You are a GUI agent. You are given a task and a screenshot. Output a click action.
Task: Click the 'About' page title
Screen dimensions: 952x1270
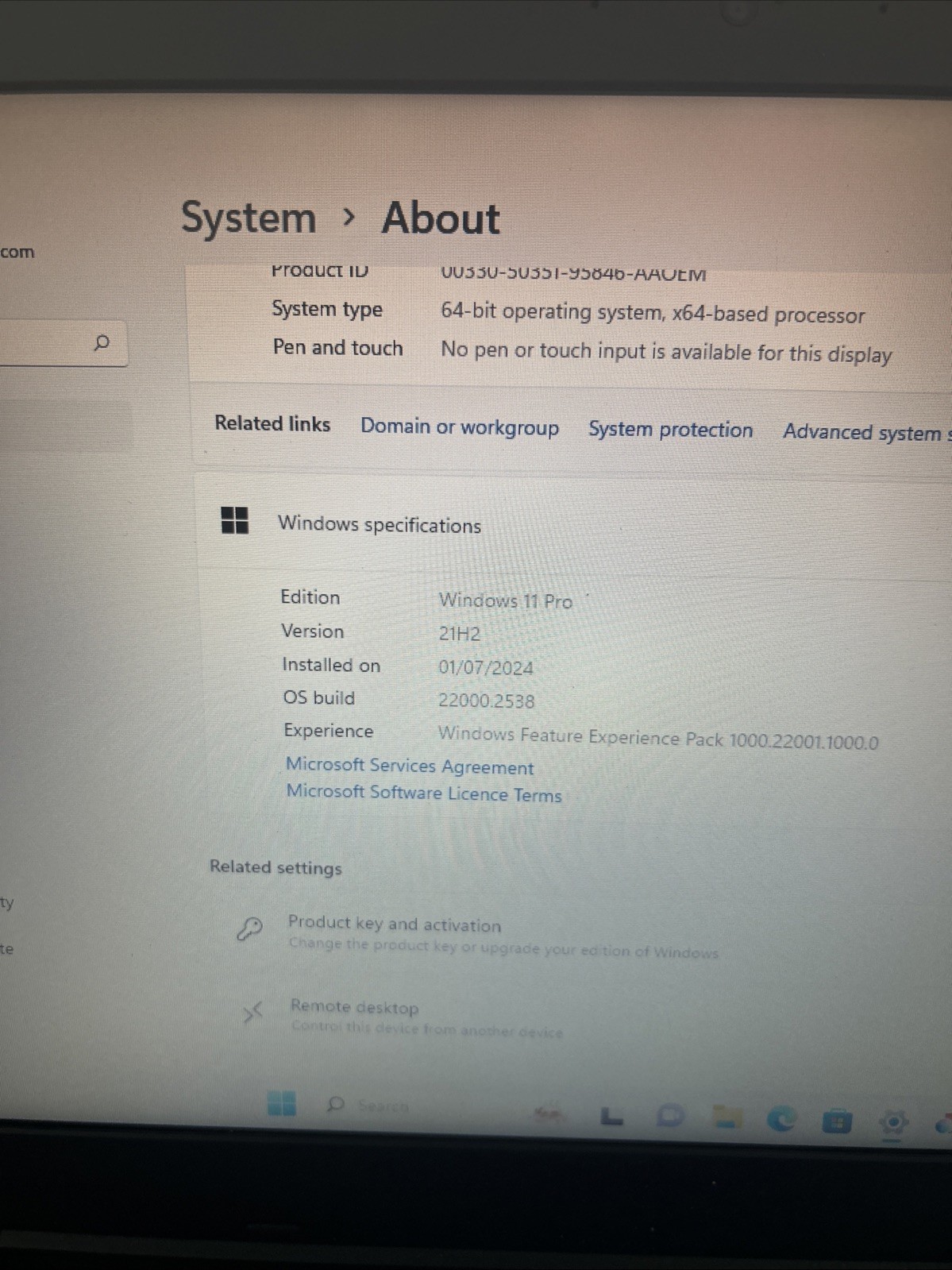[x=441, y=218]
